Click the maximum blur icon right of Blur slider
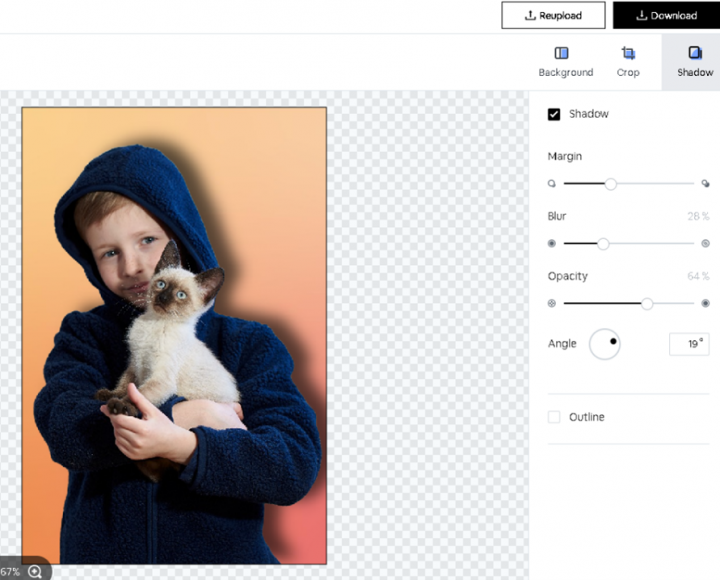Viewport: 720px width, 580px height. (705, 244)
